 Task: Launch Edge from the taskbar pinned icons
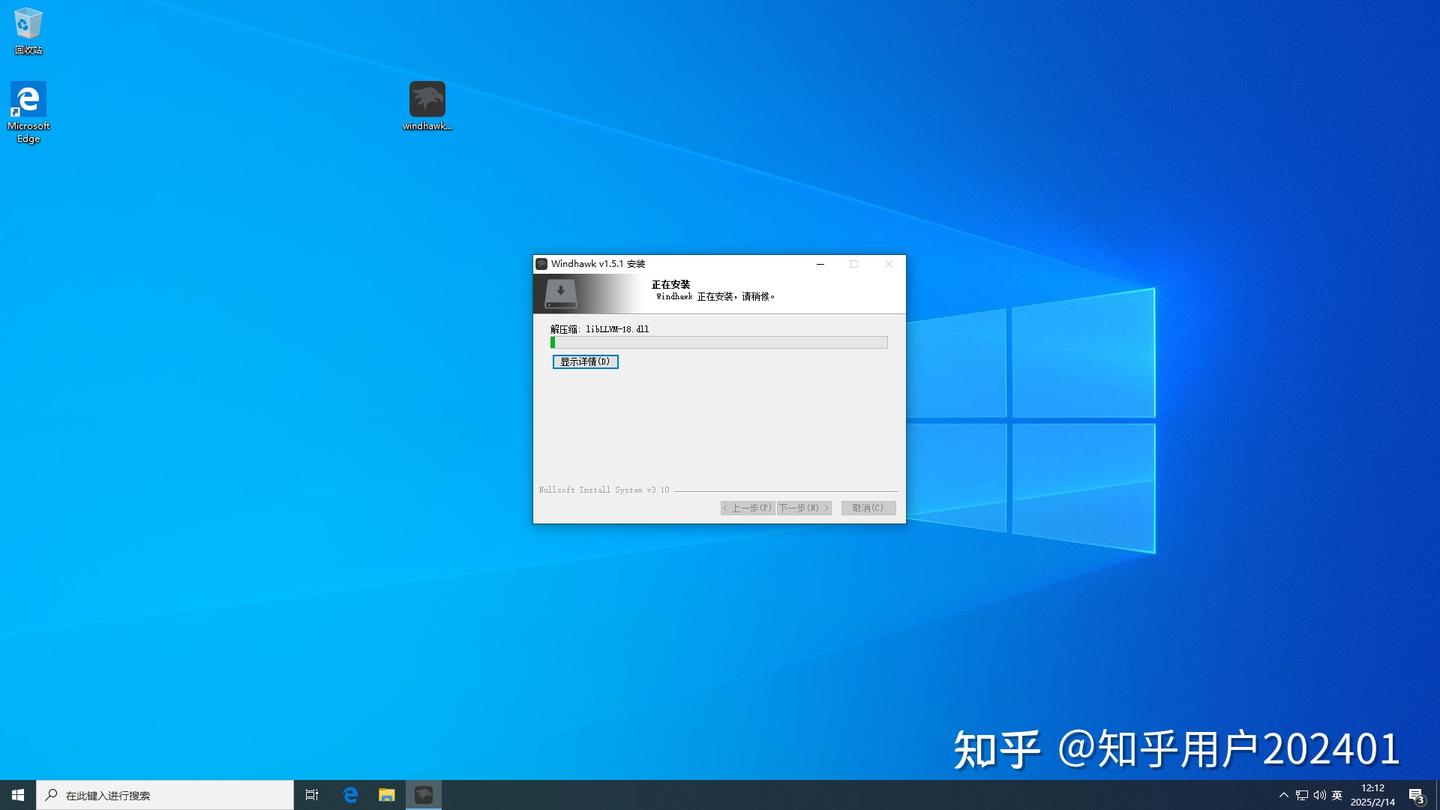[350, 794]
